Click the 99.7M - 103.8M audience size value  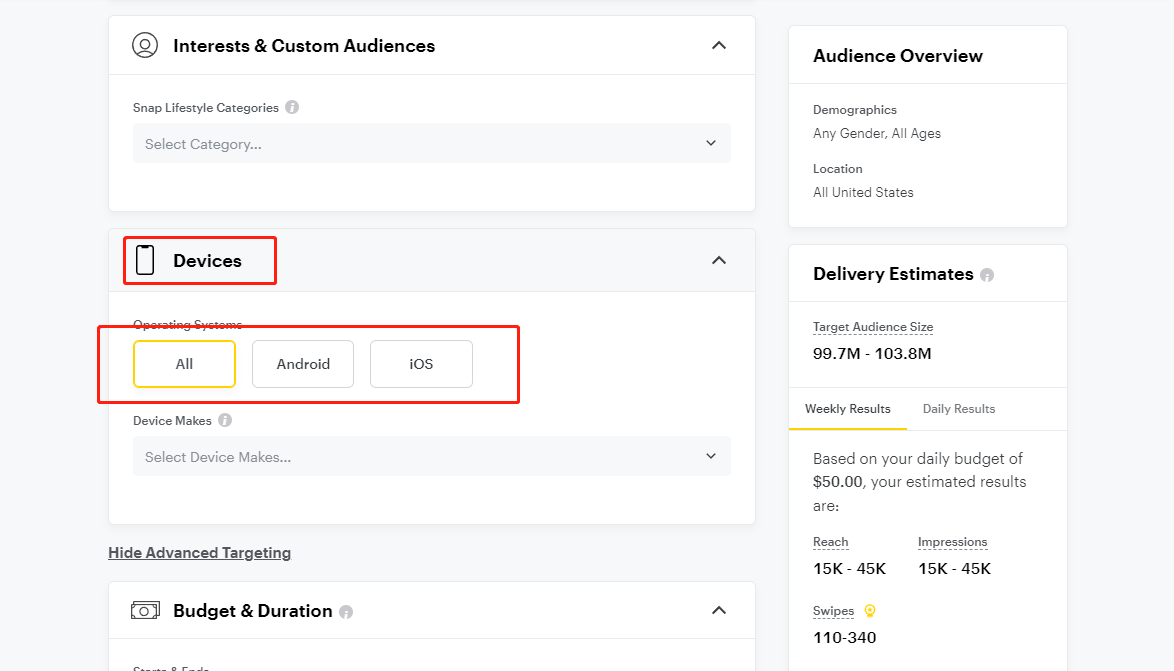pos(872,353)
